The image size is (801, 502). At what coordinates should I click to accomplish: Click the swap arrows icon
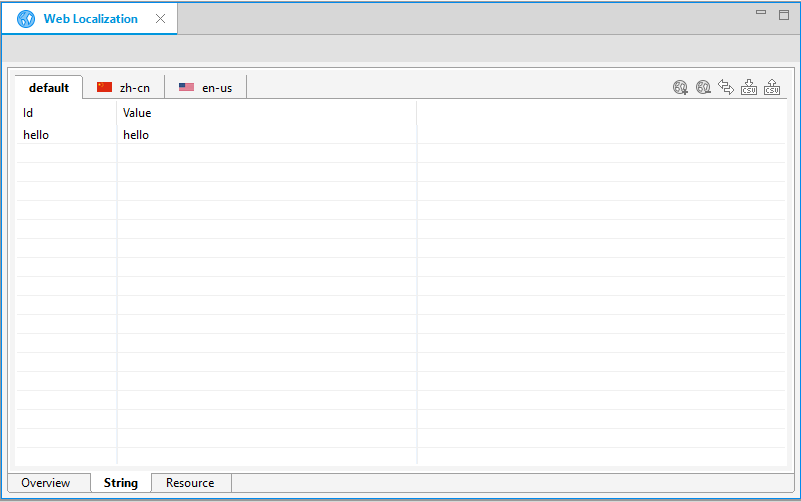click(x=726, y=88)
